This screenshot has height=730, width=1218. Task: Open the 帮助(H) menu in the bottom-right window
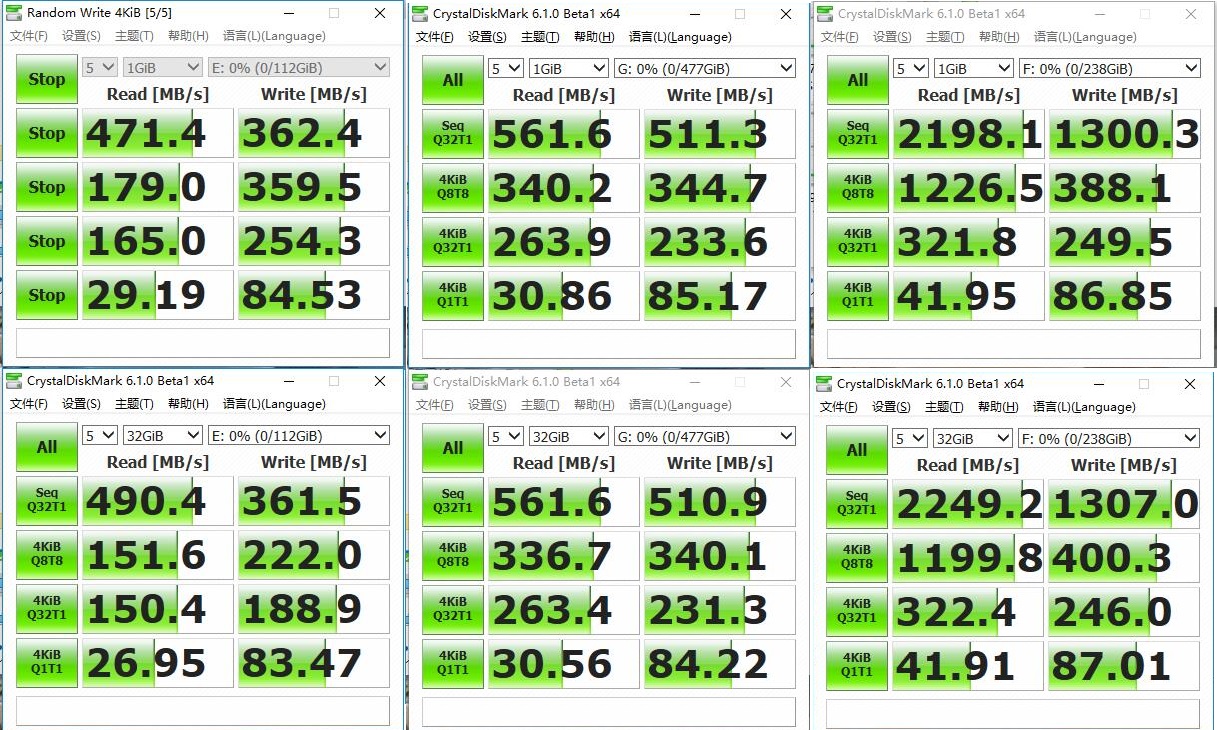(998, 405)
